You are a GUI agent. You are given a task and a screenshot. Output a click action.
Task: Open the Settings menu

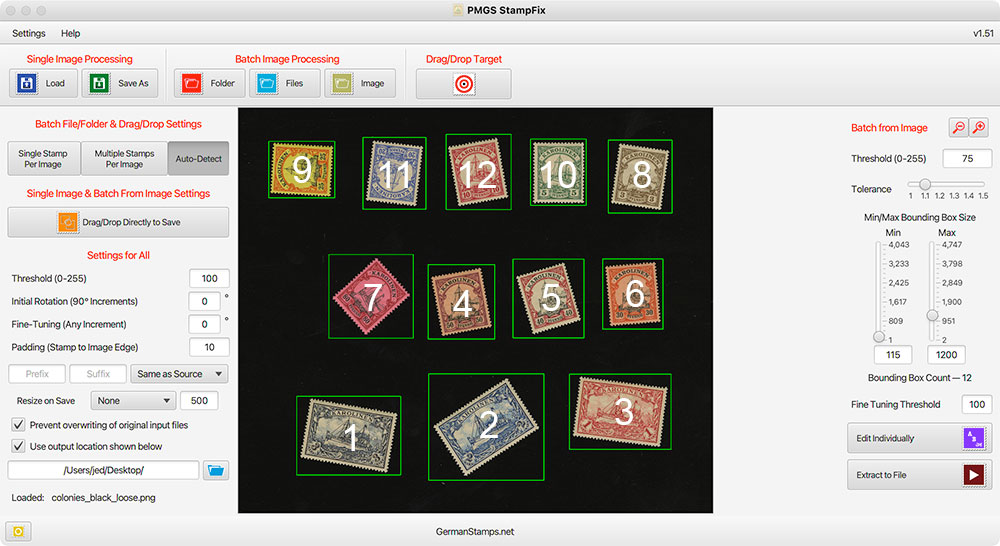point(29,33)
